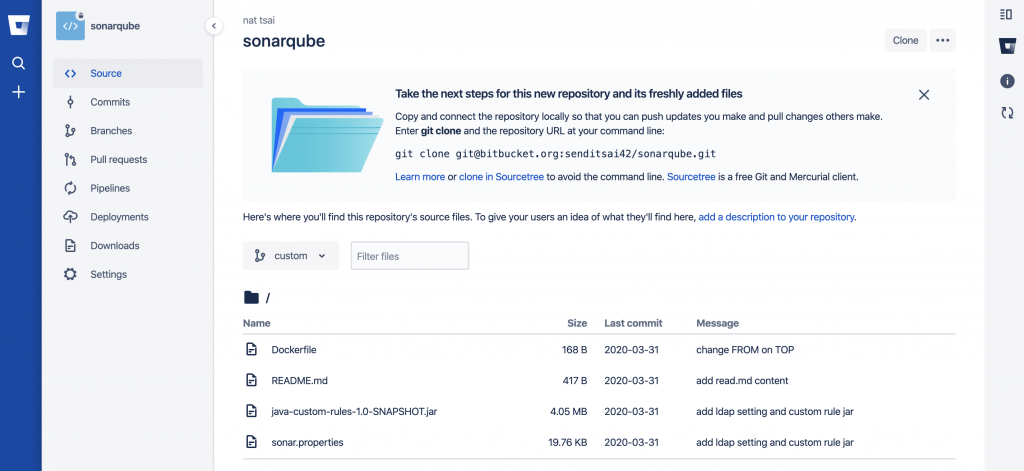Image resolution: width=1024 pixels, height=471 pixels.
Task: Dismiss the next steps banner
Action: [924, 95]
